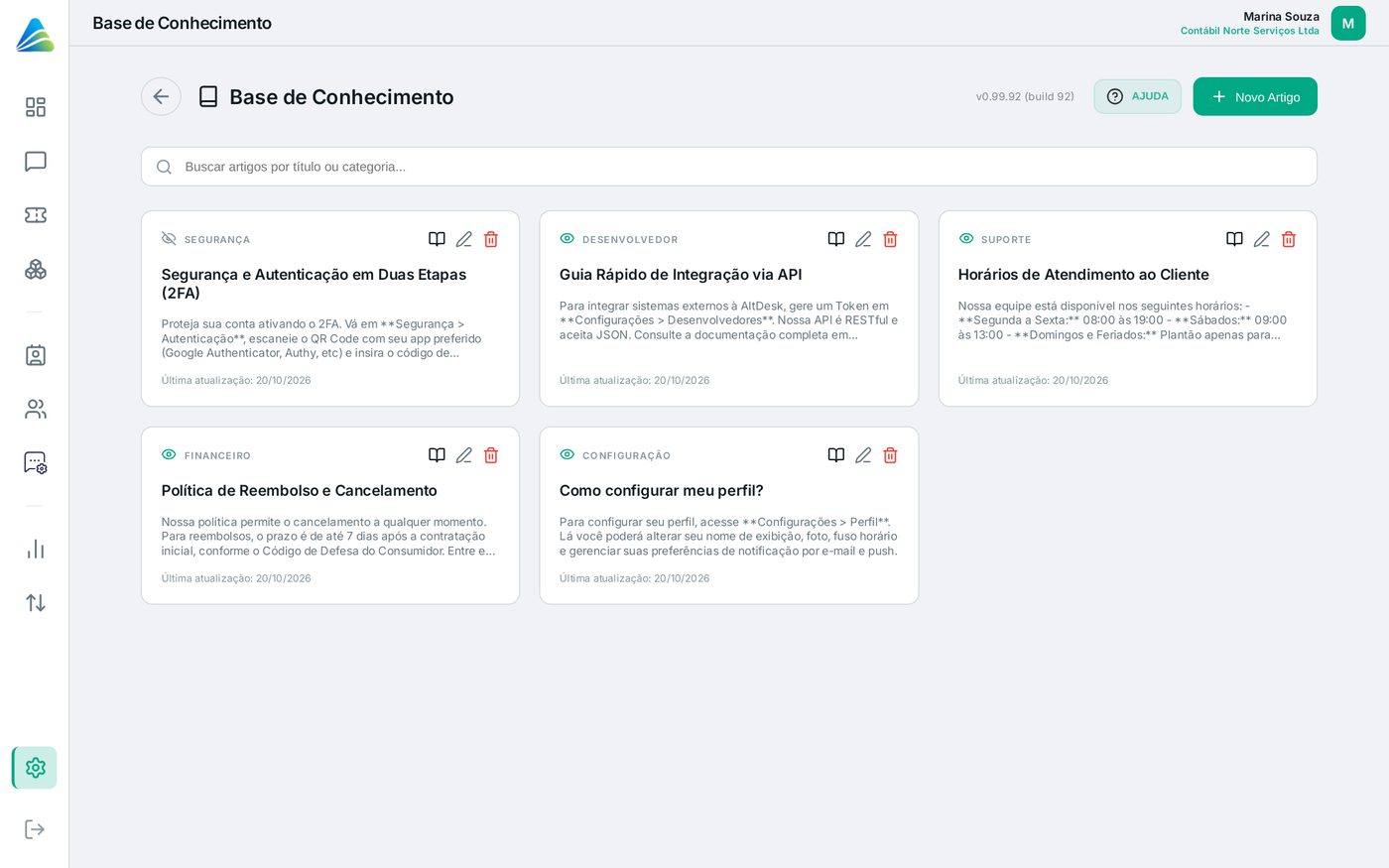Viewport: 1389px width, 868px height.
Task: Click the AltDesk logo
Action: coord(35,35)
